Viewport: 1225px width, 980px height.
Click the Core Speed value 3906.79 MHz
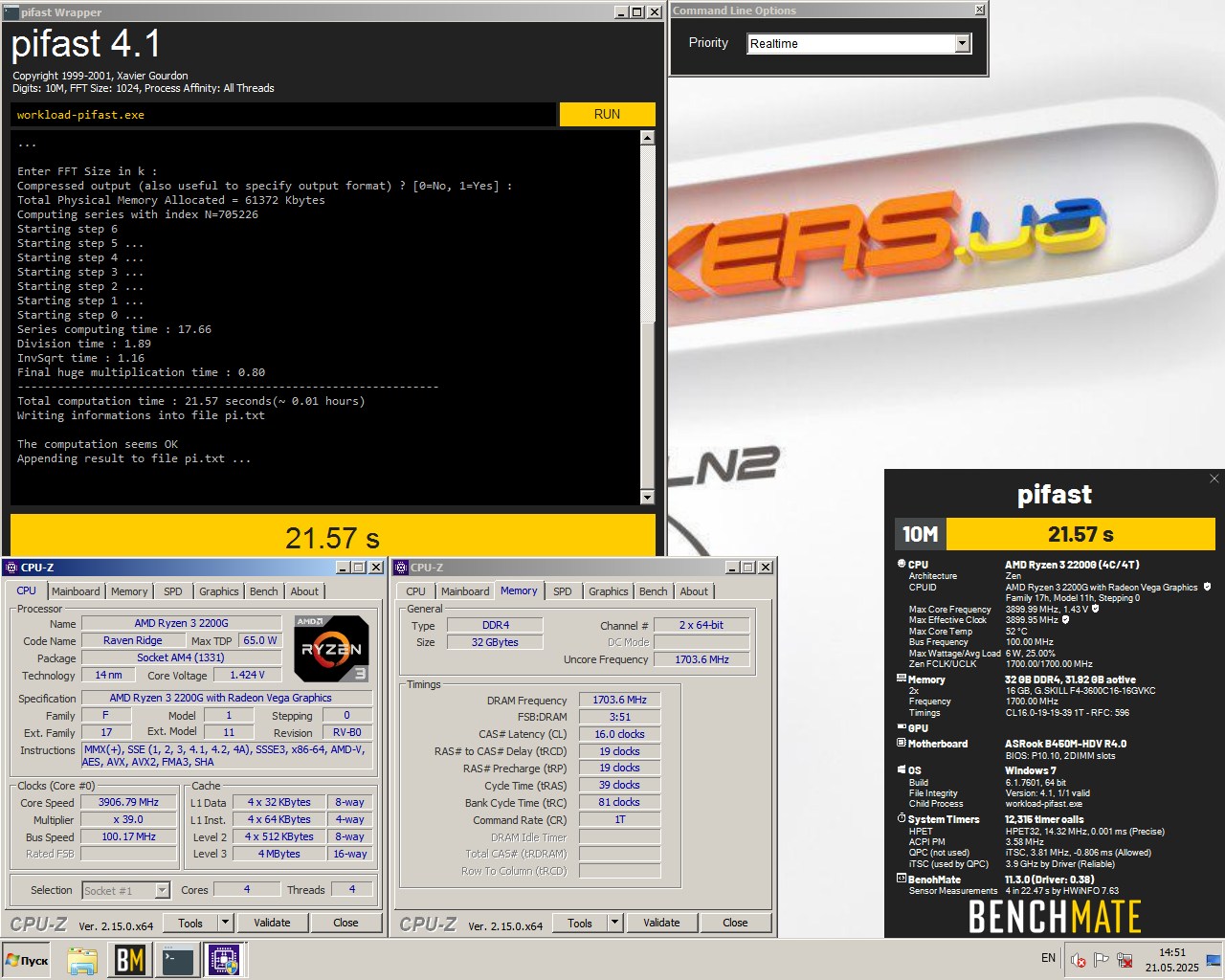point(129,802)
